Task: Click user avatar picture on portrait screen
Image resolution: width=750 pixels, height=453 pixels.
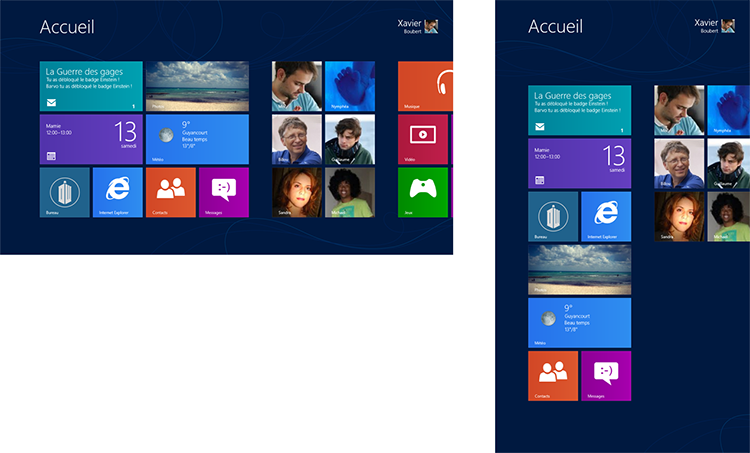Action: 728,26
